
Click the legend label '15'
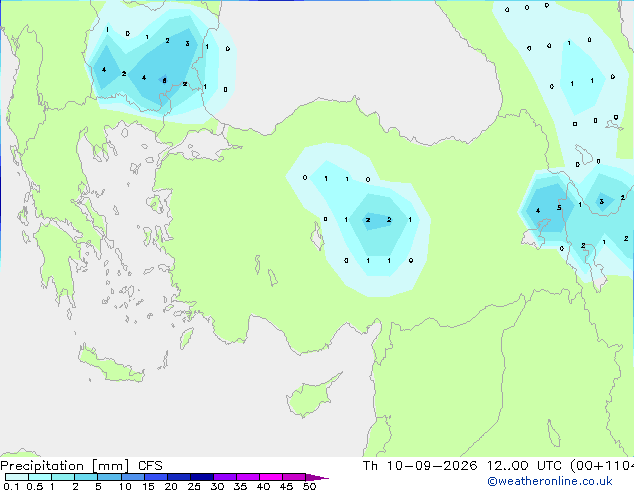tap(148, 486)
